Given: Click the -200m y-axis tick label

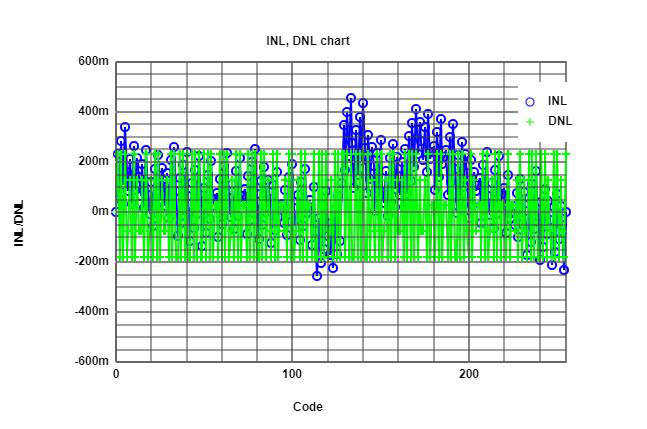Looking at the screenshot, I should click(x=91, y=261).
